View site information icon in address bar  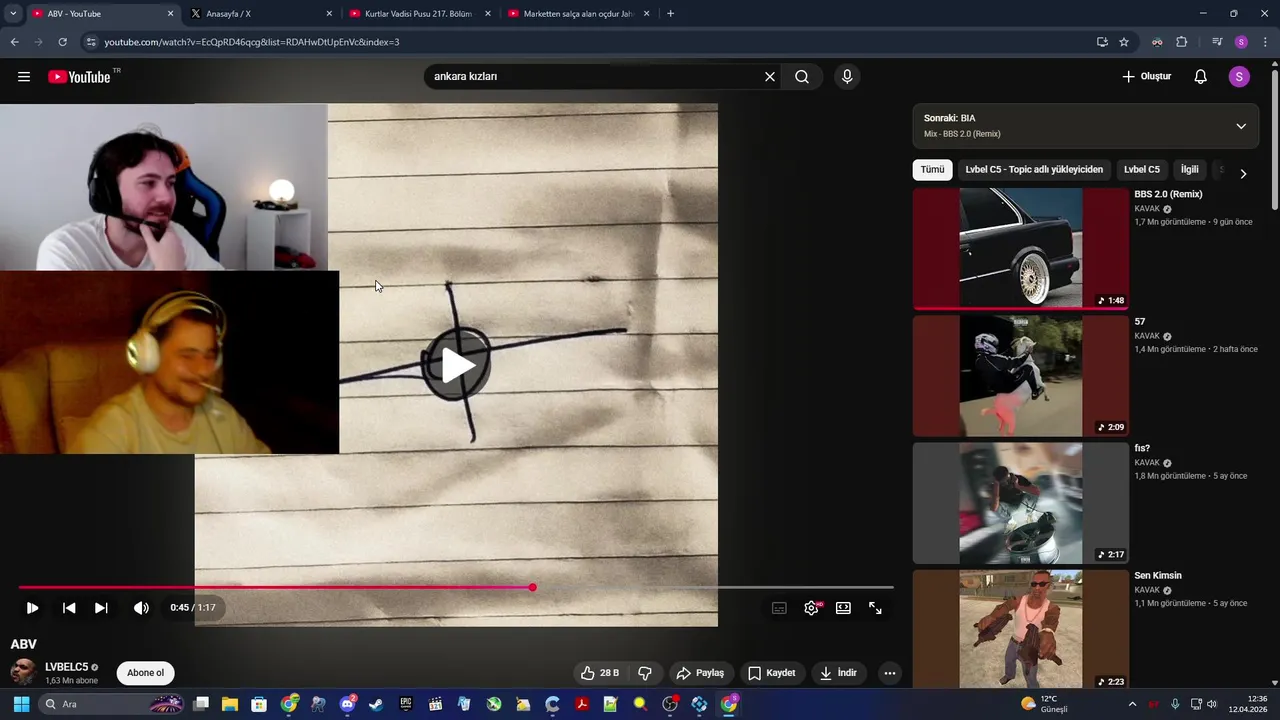coord(91,42)
